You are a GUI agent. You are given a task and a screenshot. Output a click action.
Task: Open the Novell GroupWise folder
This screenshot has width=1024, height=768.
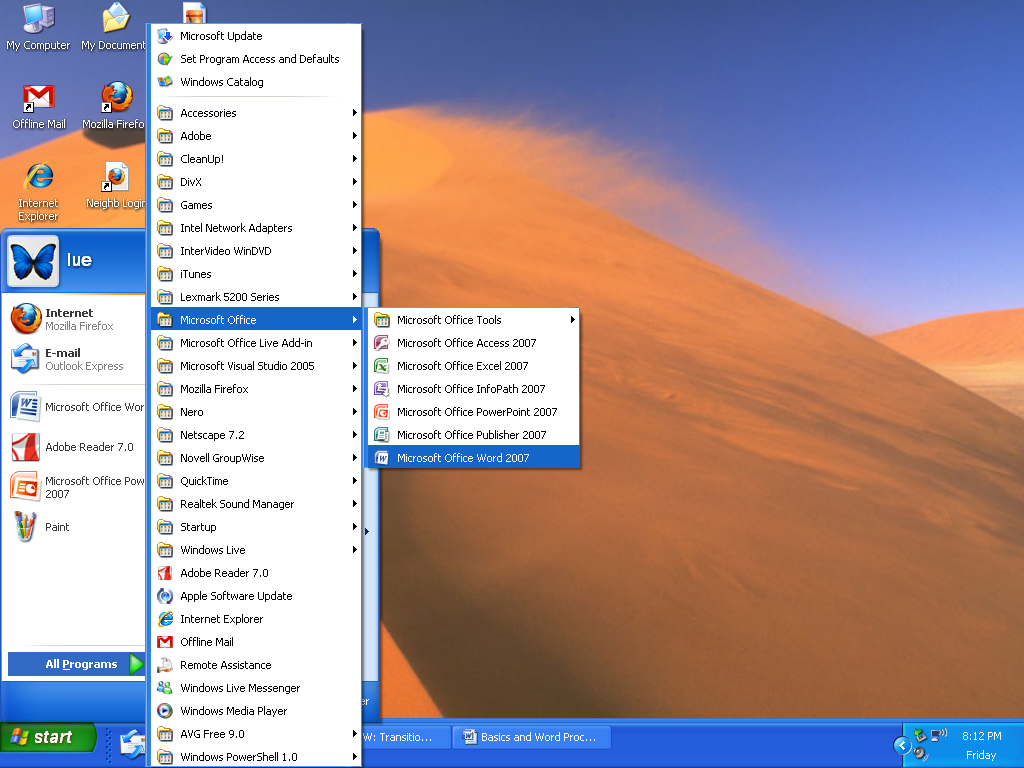coord(256,458)
